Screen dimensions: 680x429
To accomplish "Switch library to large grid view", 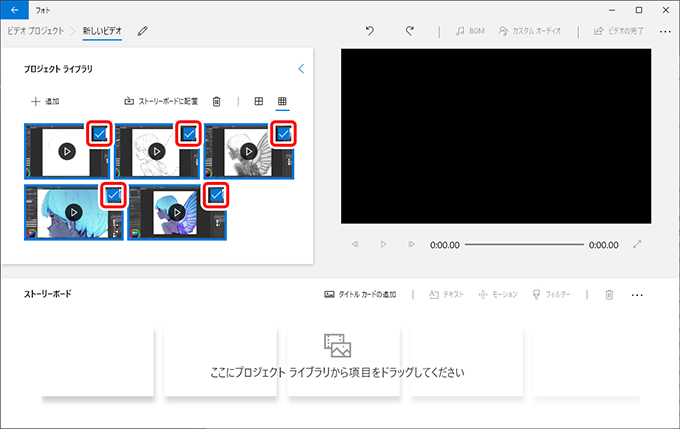I will 259,101.
